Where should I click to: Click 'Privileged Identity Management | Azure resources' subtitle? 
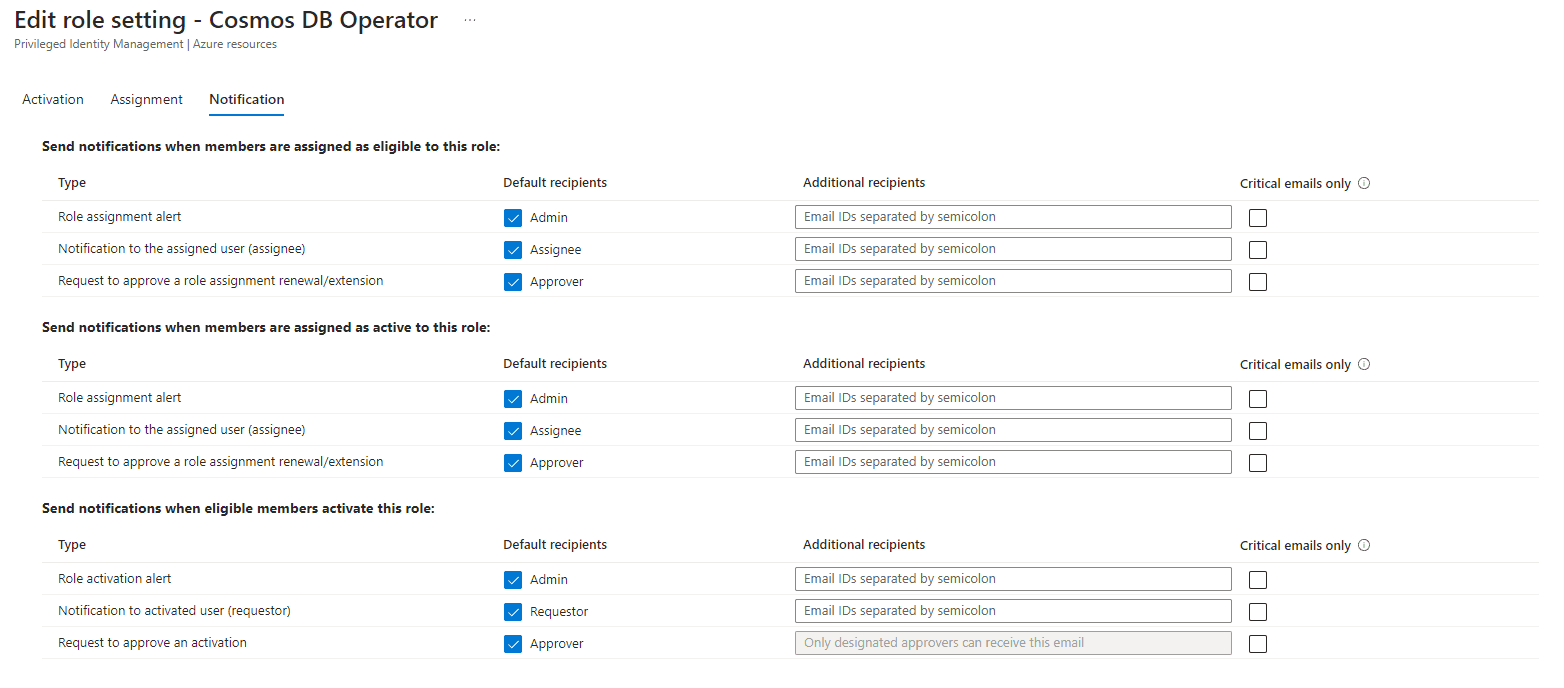click(146, 44)
